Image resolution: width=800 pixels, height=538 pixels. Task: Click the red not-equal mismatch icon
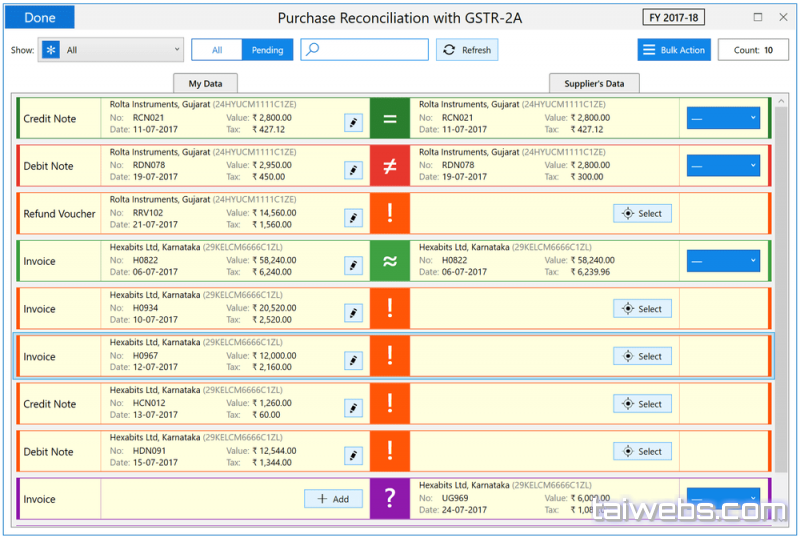pos(390,166)
